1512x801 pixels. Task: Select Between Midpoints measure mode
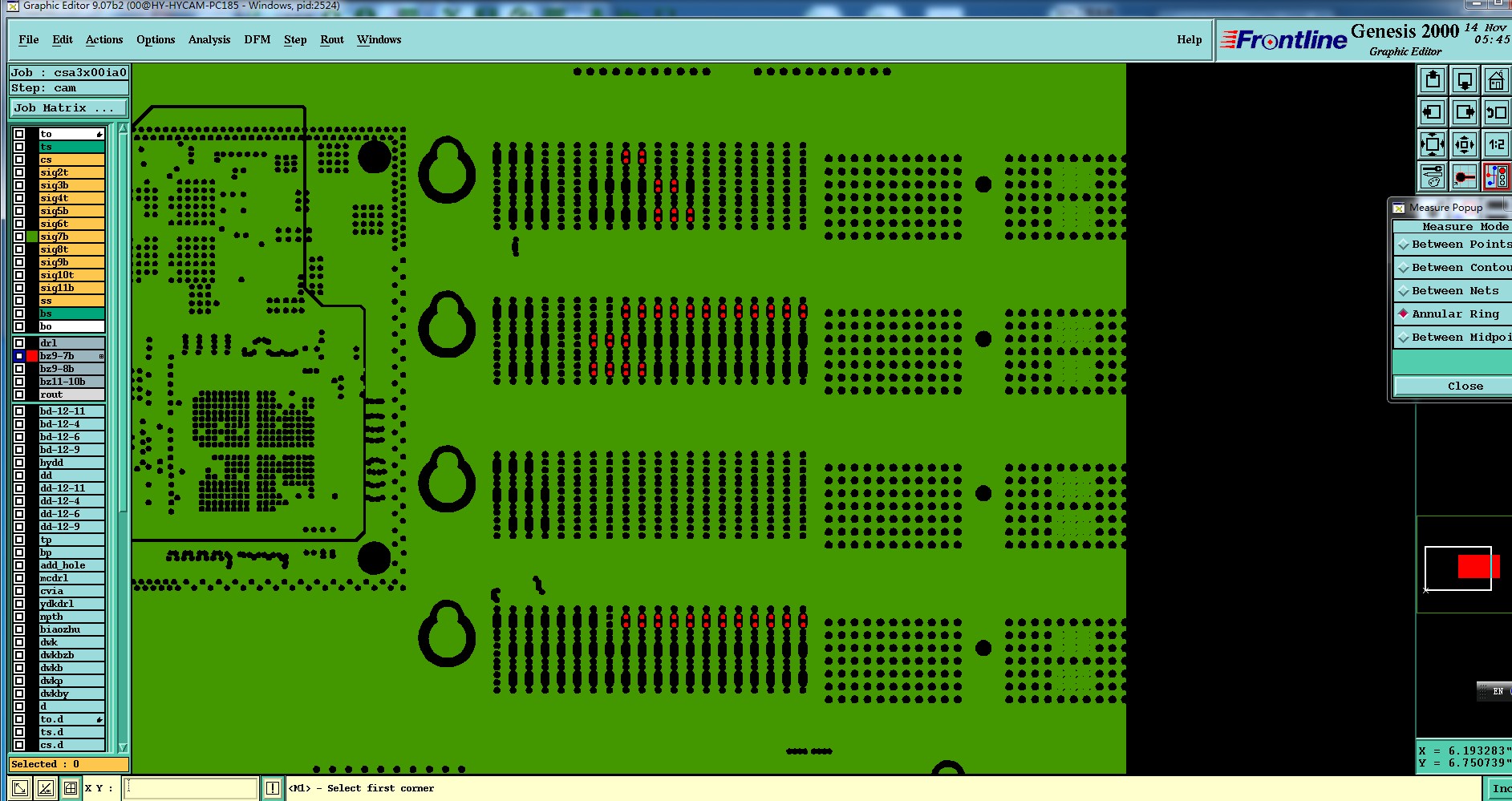point(1453,338)
